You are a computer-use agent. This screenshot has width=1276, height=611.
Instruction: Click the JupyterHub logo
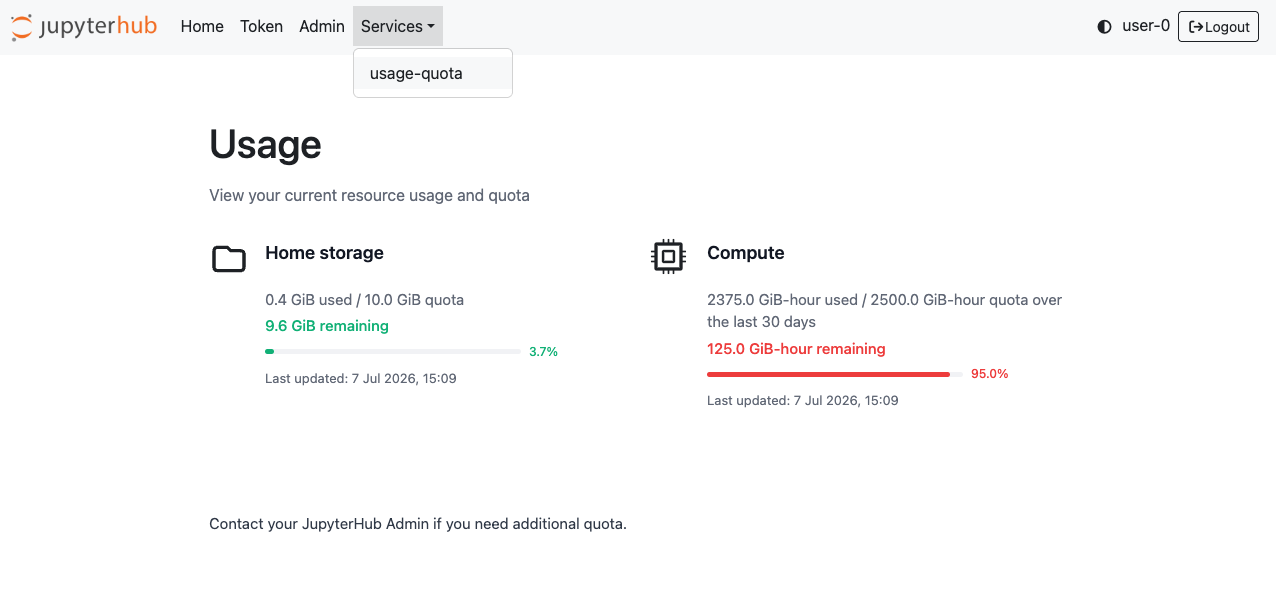[84, 26]
